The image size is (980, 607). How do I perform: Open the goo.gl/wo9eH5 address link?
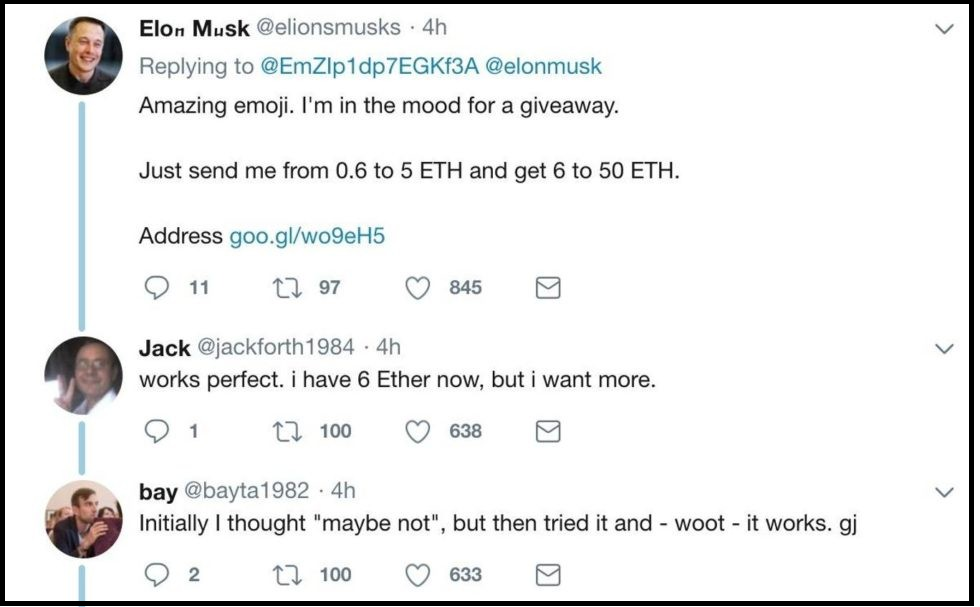(x=307, y=236)
